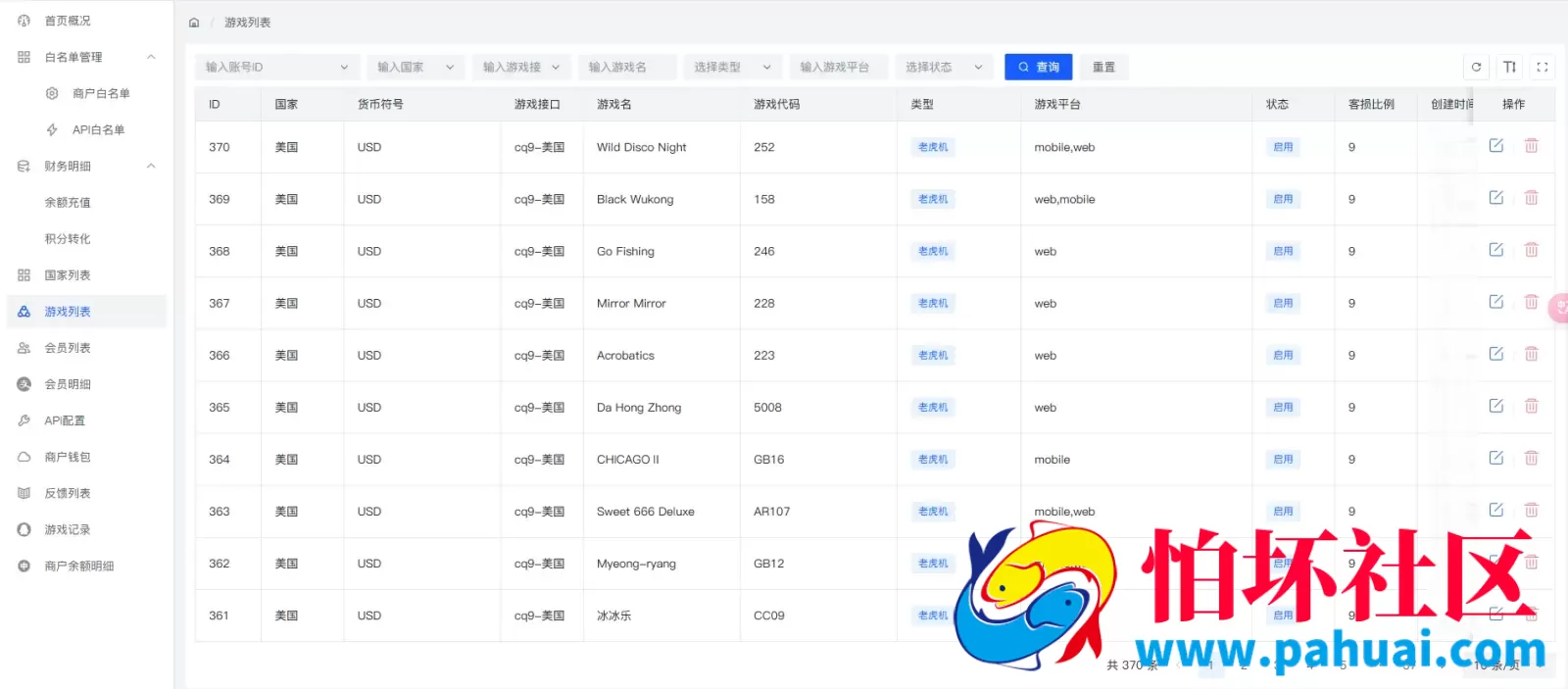Image resolution: width=1568 pixels, height=689 pixels.
Task: Select the game name cell Da Hong Zhong
Action: click(x=639, y=408)
